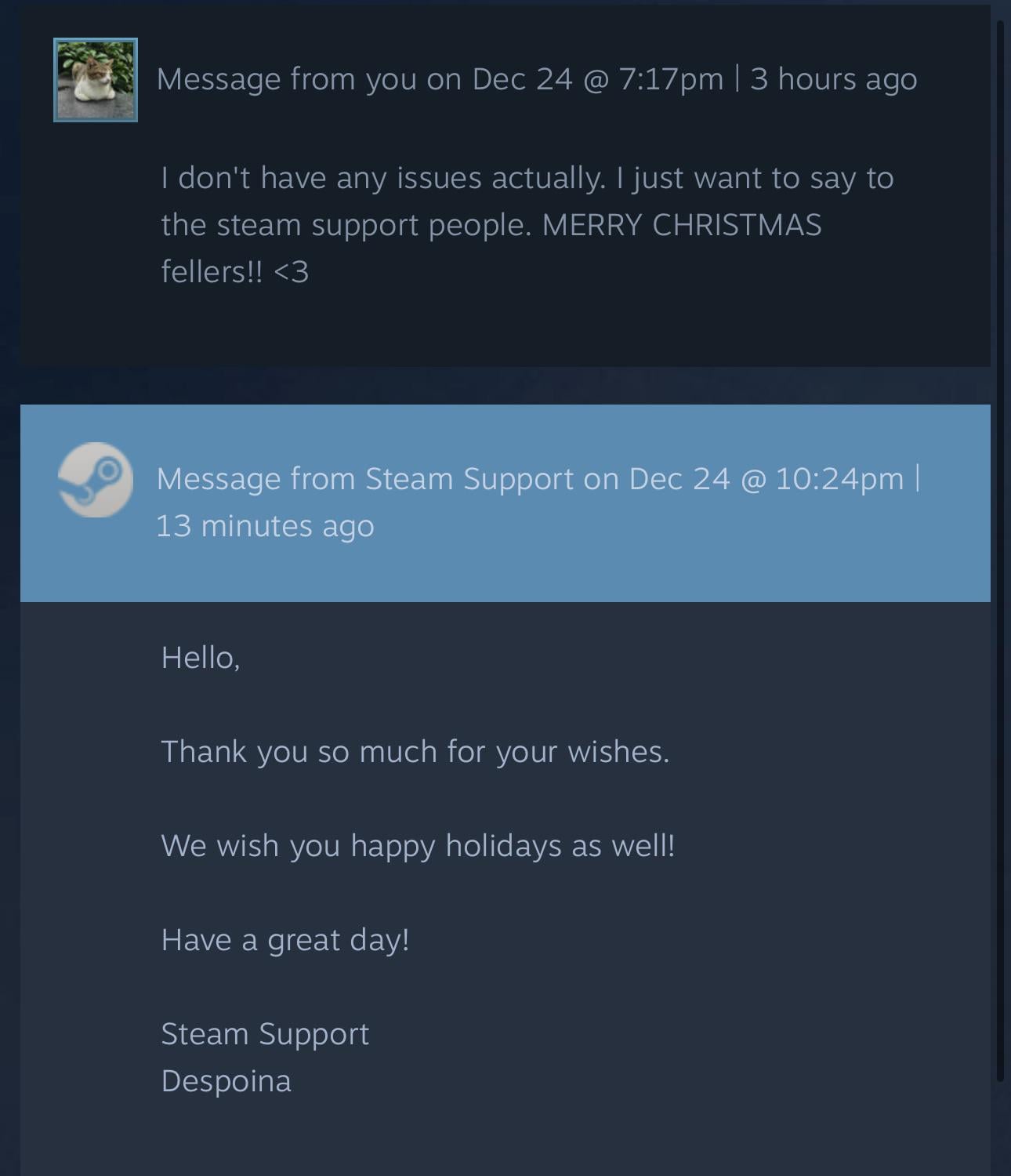The width and height of the screenshot is (1011, 1176).
Task: Click the 'fellers!! <3' line
Action: tap(235, 272)
